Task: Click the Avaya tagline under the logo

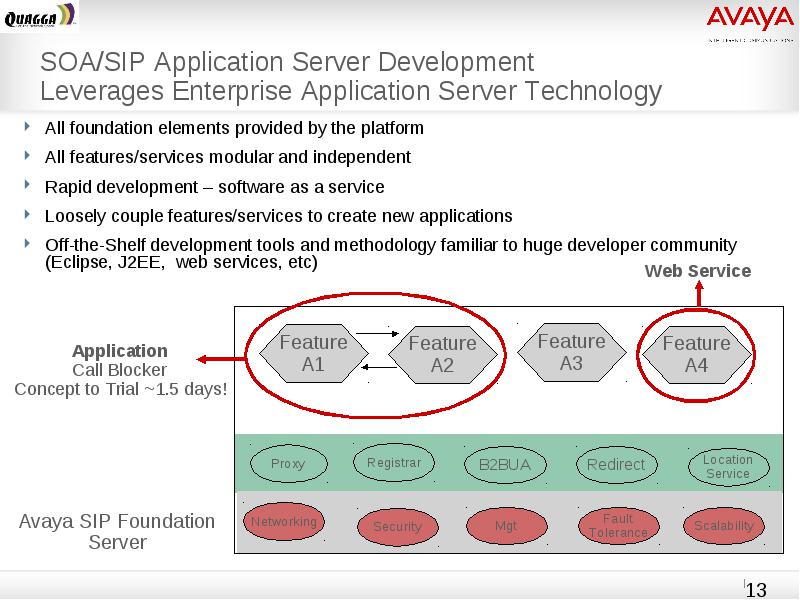Action: point(751,40)
